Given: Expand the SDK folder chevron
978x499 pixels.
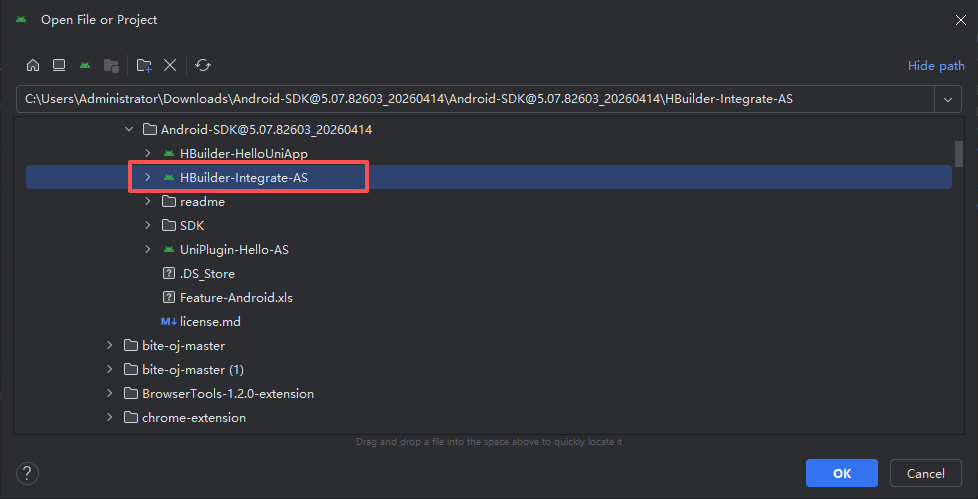Looking at the screenshot, I should click(x=147, y=225).
